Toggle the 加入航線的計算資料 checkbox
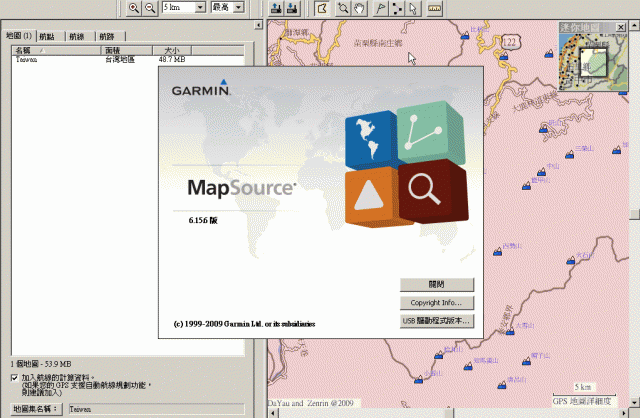The width and height of the screenshot is (640, 418). pos(15,378)
